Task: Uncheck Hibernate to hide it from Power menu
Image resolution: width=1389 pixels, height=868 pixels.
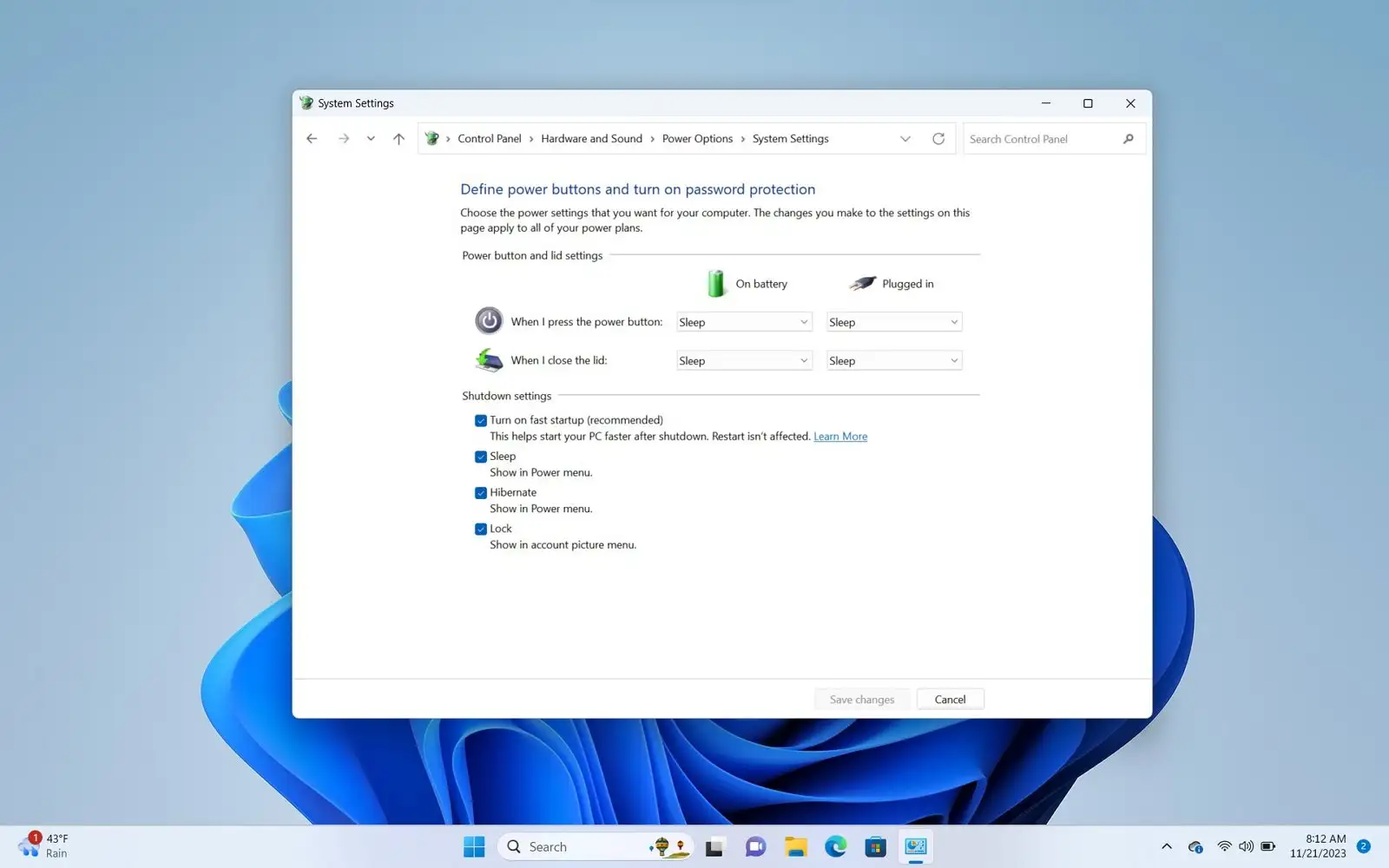Action: [x=481, y=492]
